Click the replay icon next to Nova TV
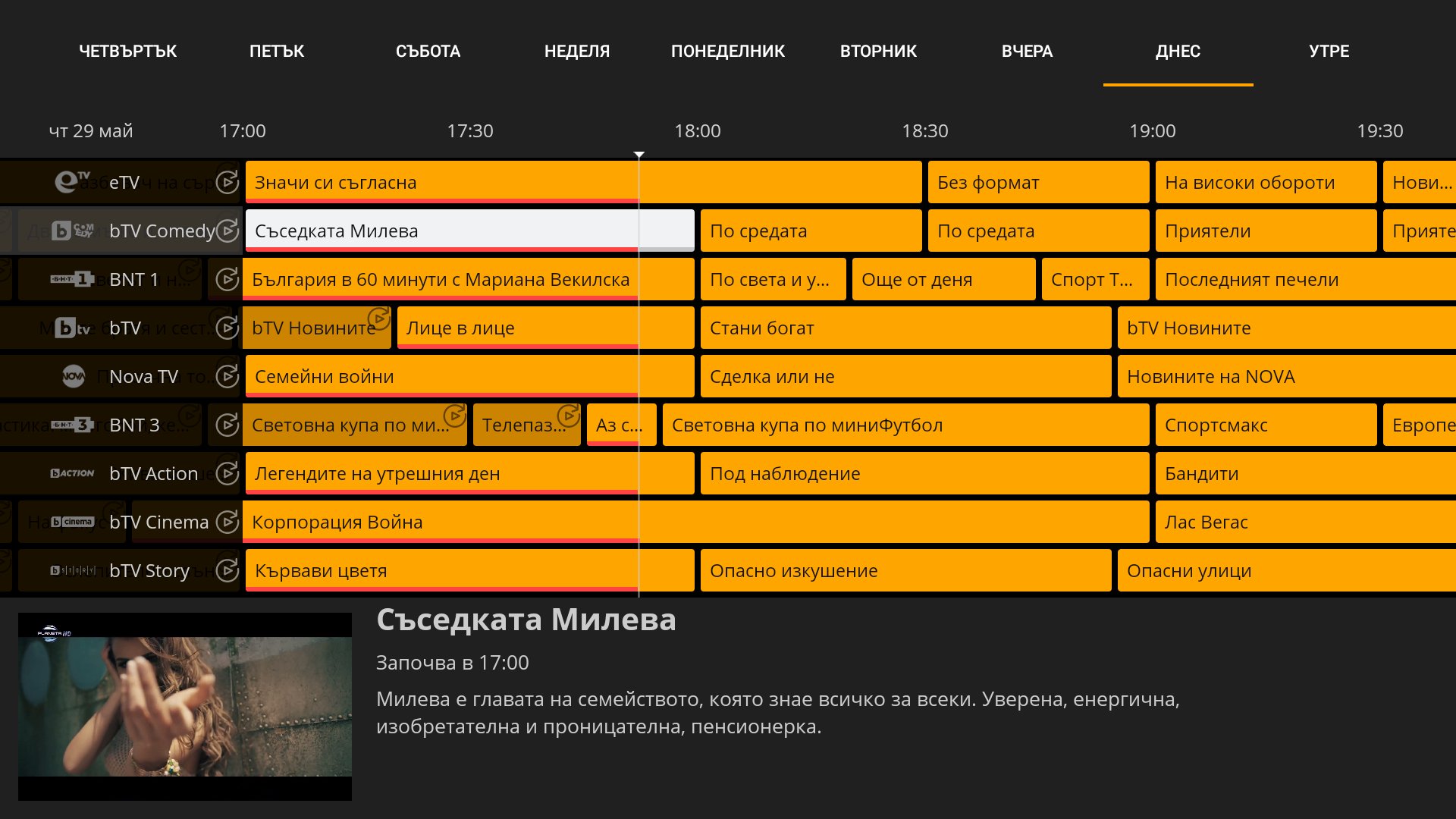Viewport: 1456px width, 819px height. point(227,376)
